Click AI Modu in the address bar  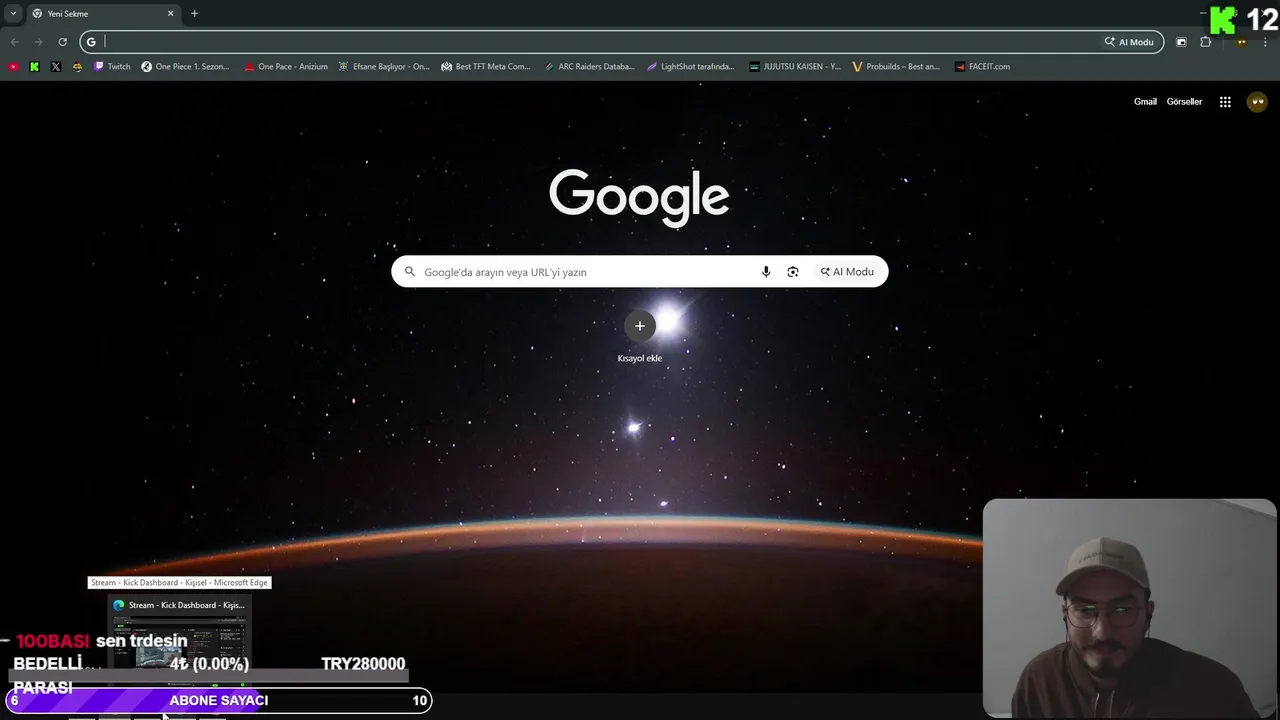(x=1129, y=42)
